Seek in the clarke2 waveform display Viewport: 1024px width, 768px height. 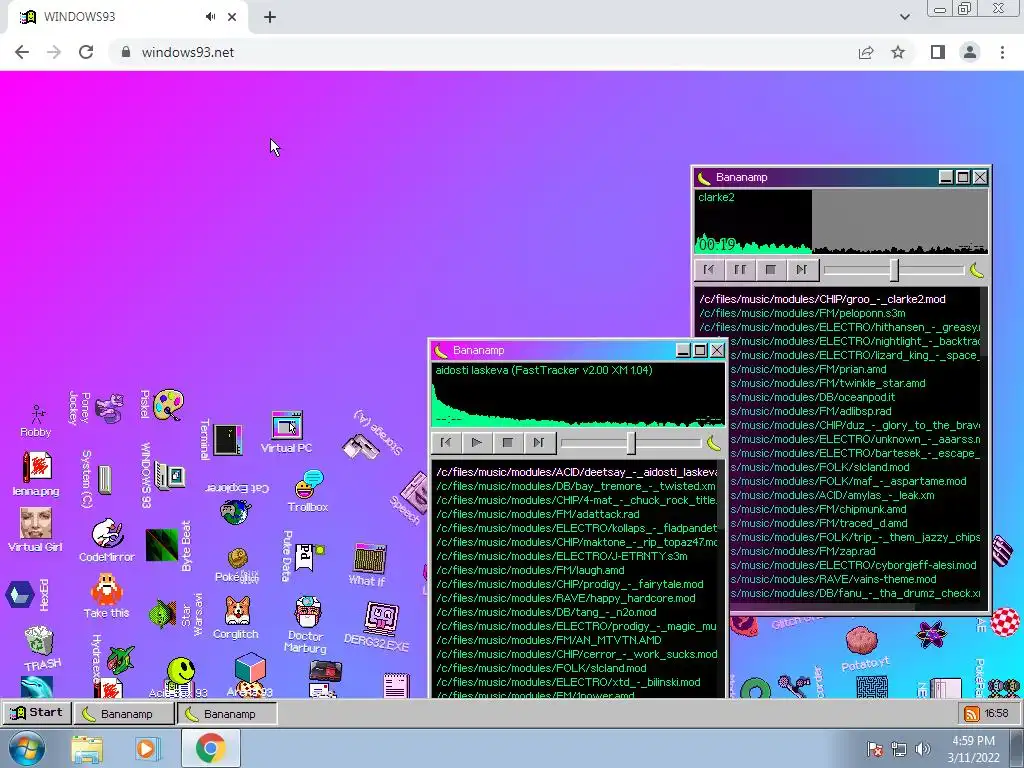pos(841,221)
